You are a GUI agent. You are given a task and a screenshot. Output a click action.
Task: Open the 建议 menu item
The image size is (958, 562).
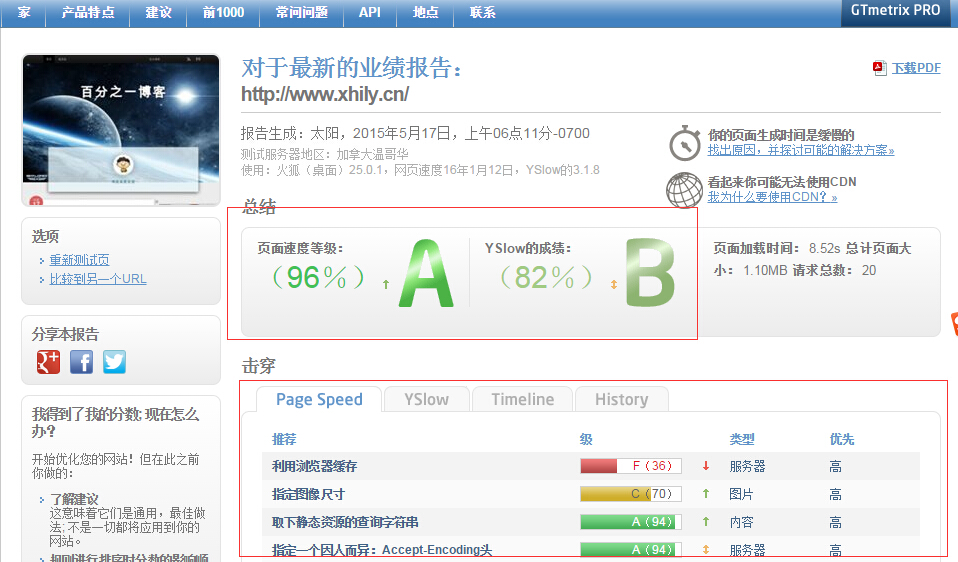[x=158, y=12]
